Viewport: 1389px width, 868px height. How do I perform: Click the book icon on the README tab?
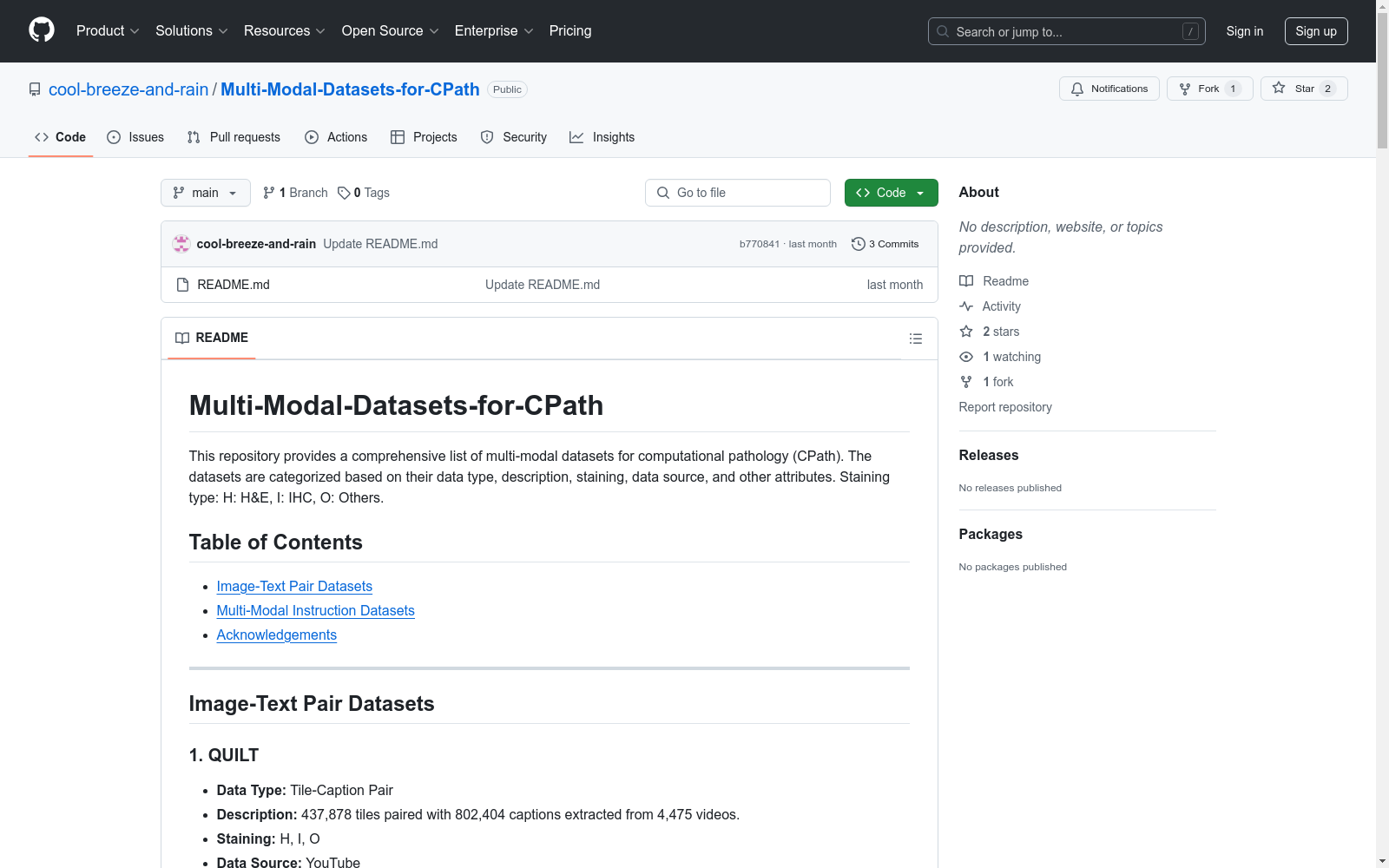click(x=182, y=338)
